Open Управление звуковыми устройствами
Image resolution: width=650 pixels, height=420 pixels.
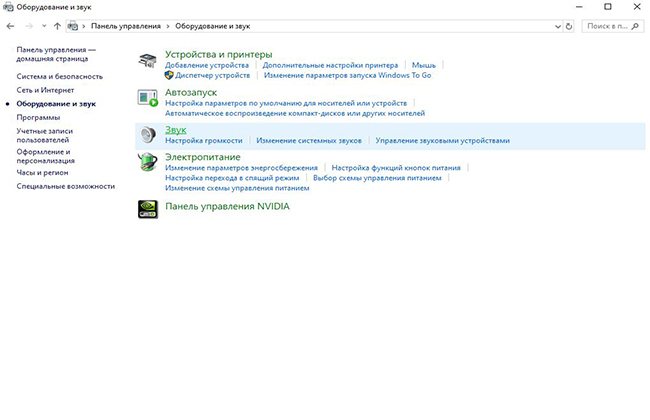(x=442, y=141)
